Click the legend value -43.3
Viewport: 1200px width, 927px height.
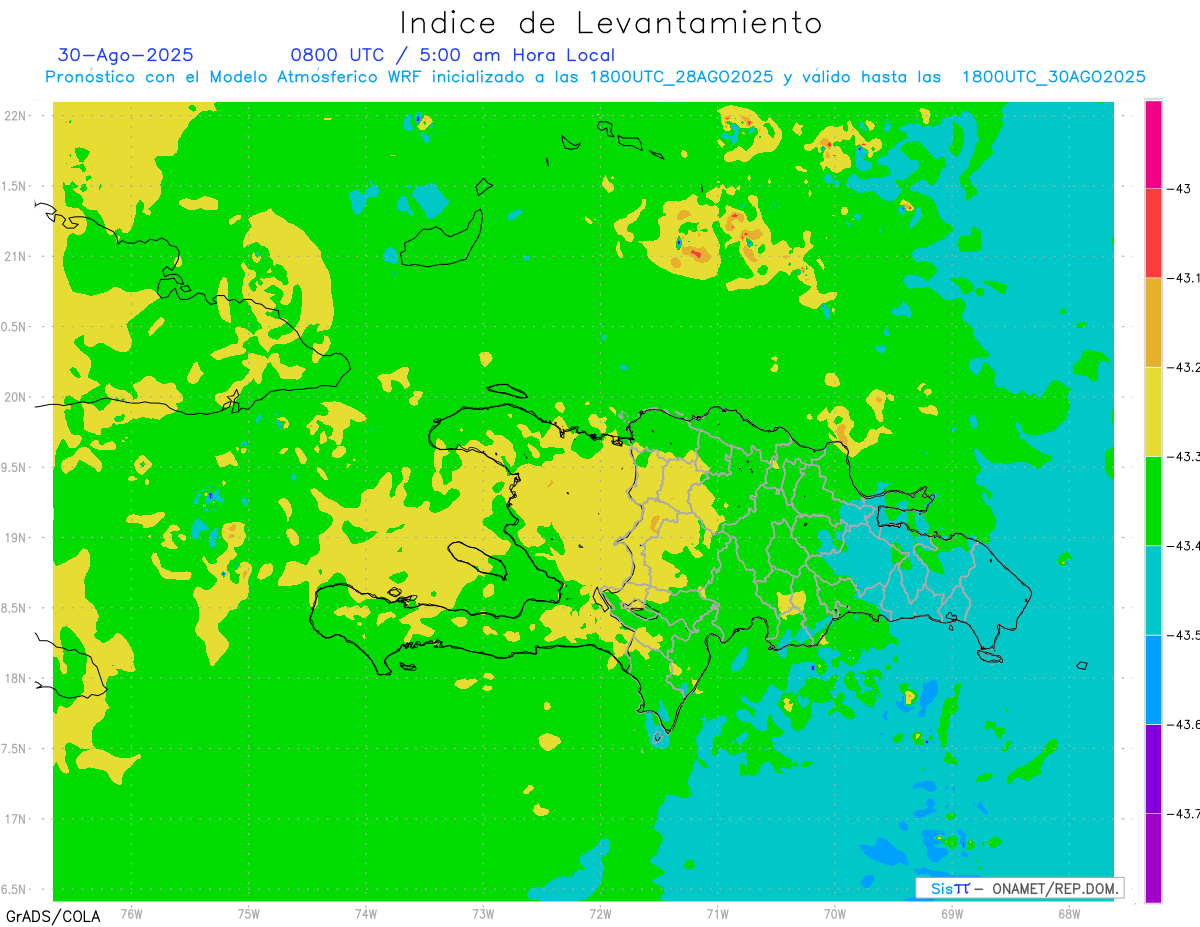tap(1184, 456)
